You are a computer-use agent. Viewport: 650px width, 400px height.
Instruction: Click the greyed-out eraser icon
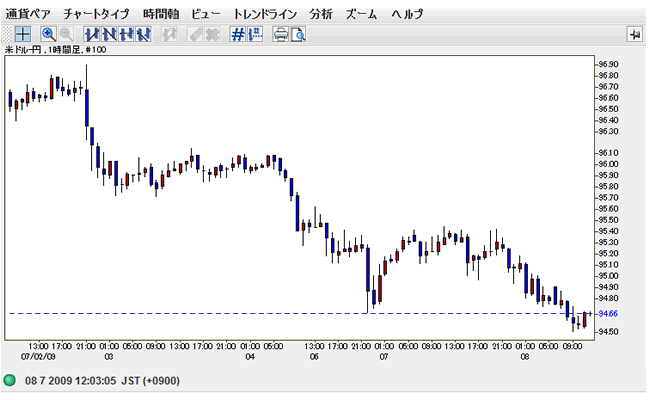tap(194, 34)
